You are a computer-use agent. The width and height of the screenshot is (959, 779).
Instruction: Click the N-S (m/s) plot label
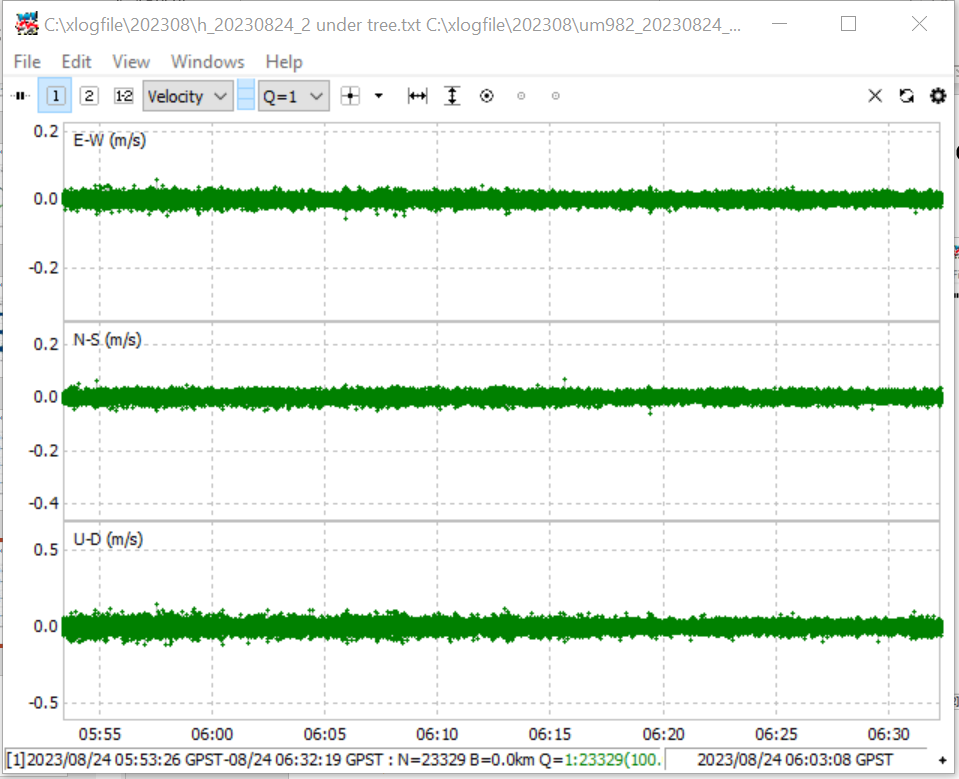click(x=108, y=340)
